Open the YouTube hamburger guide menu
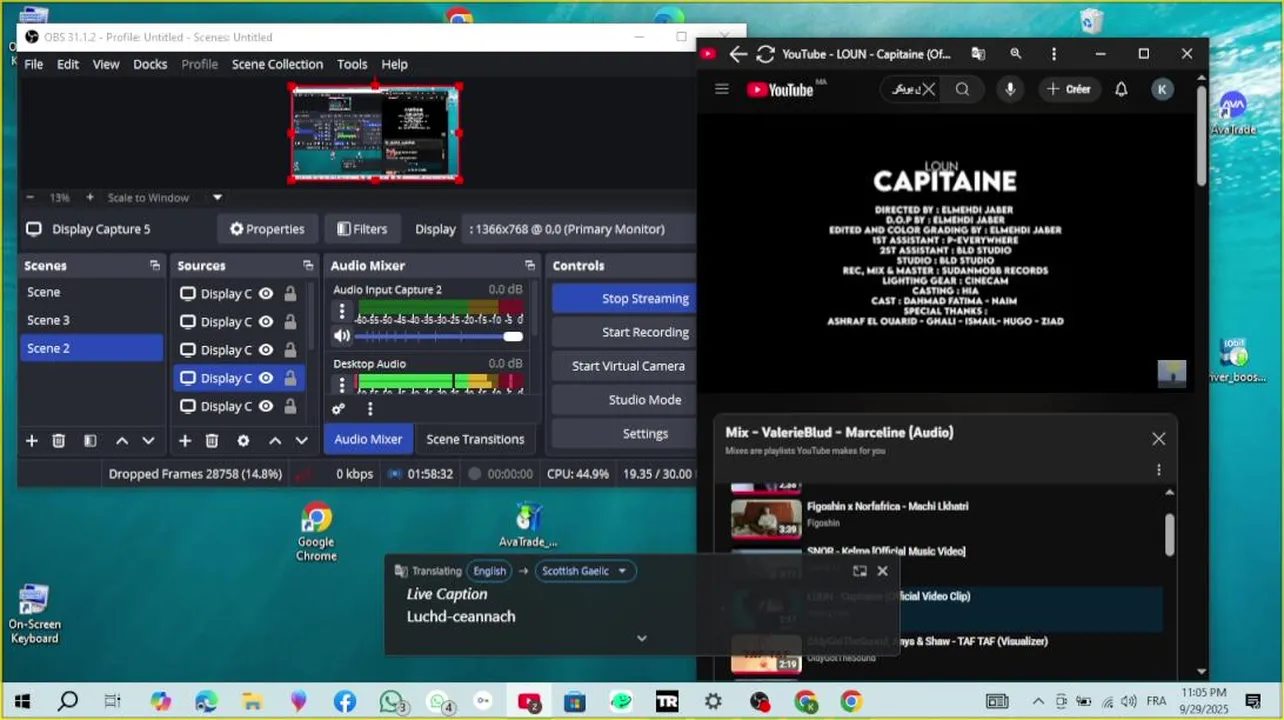Screen dimensions: 1284x720 point(722,89)
